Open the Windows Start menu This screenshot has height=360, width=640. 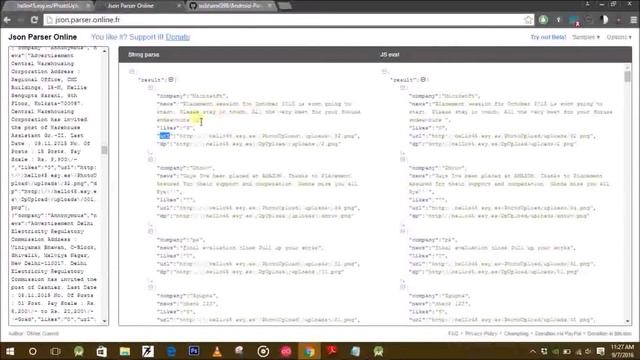point(10,351)
